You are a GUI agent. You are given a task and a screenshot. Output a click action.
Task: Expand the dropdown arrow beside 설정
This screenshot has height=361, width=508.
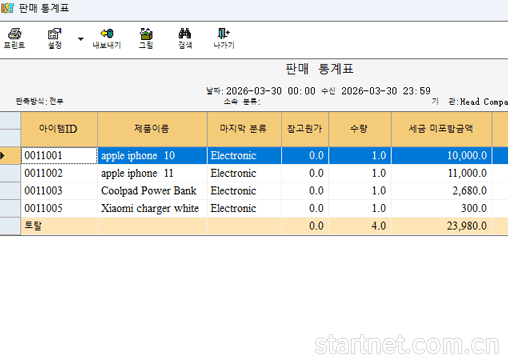coord(81,39)
